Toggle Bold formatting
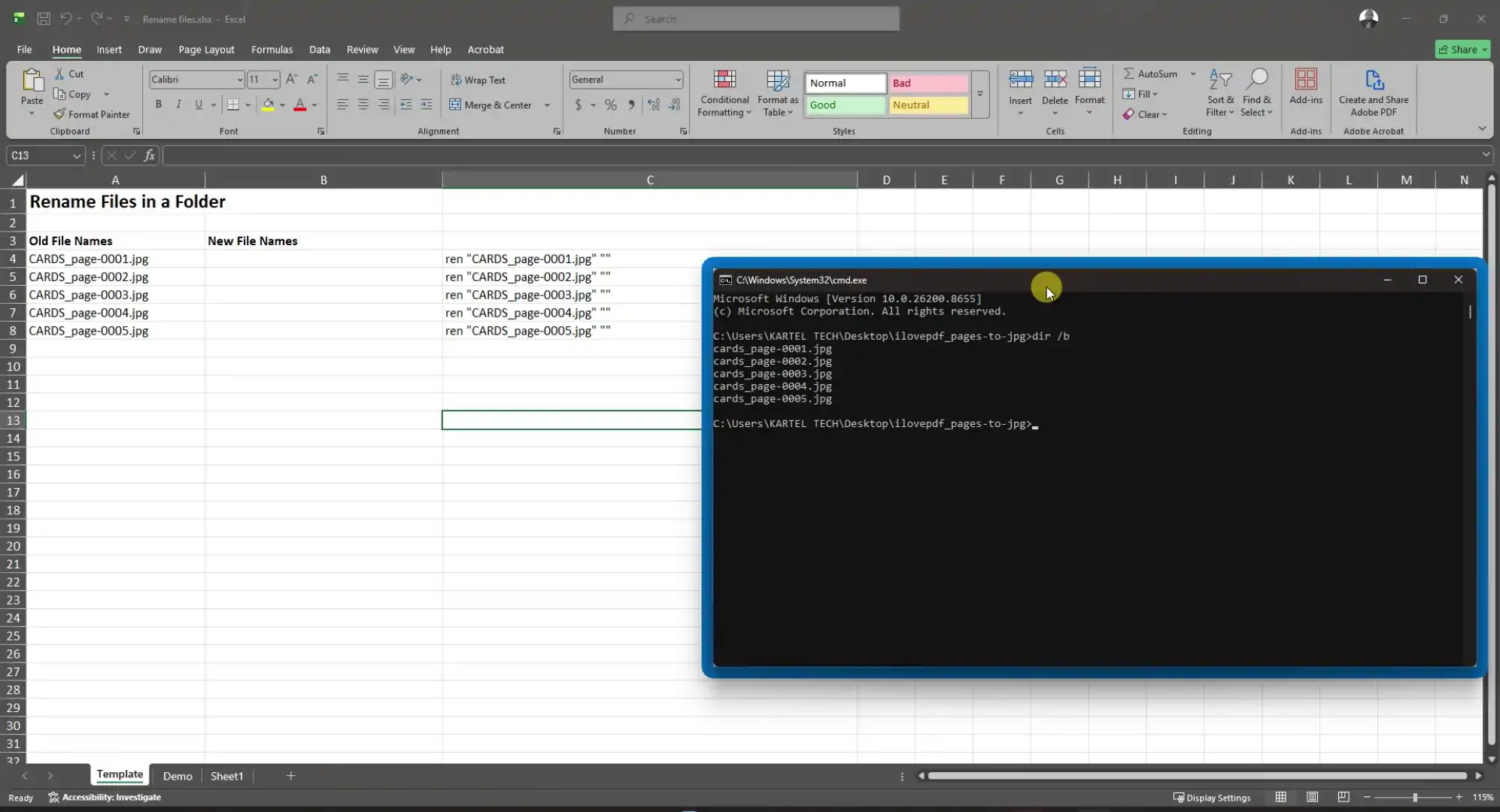Viewport: 1500px width, 812px height. [x=159, y=105]
